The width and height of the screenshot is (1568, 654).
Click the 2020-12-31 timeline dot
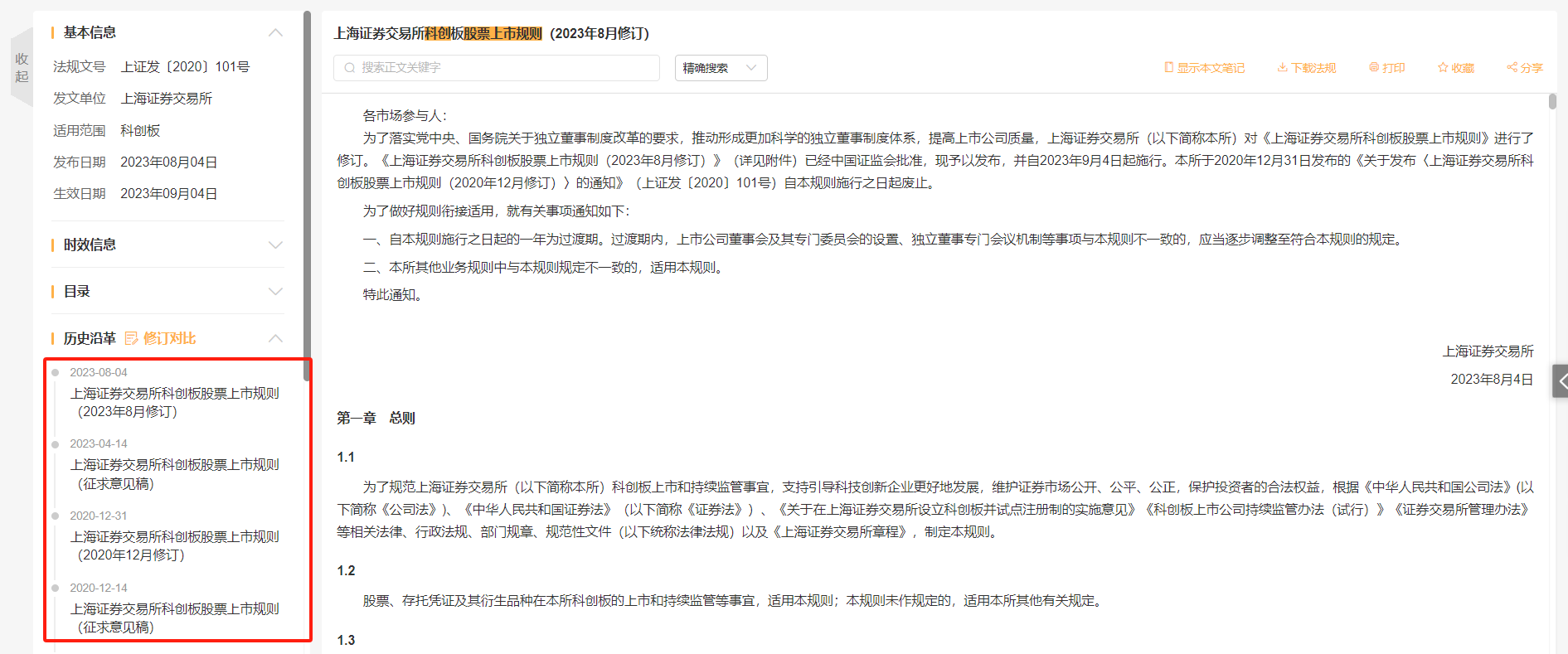56,516
